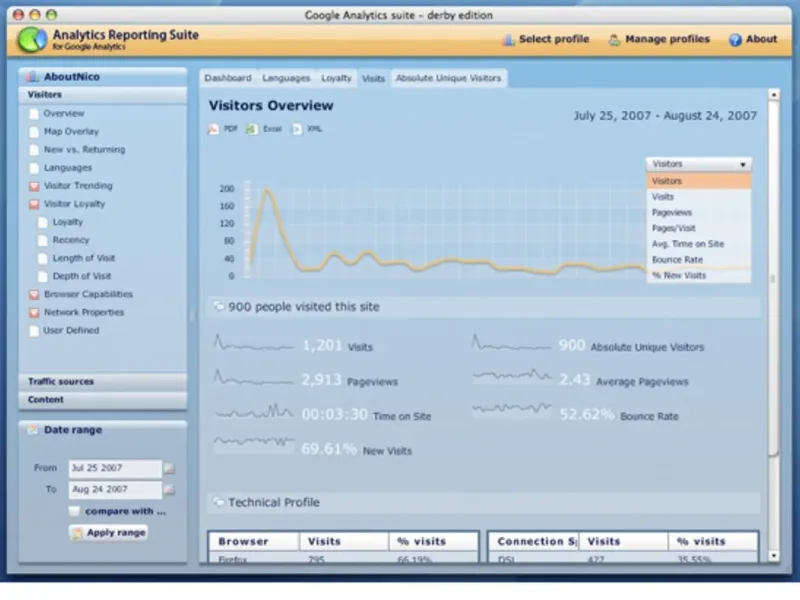Image resolution: width=800 pixels, height=600 pixels.
Task: Sort by Browser column header
Action: point(254,541)
